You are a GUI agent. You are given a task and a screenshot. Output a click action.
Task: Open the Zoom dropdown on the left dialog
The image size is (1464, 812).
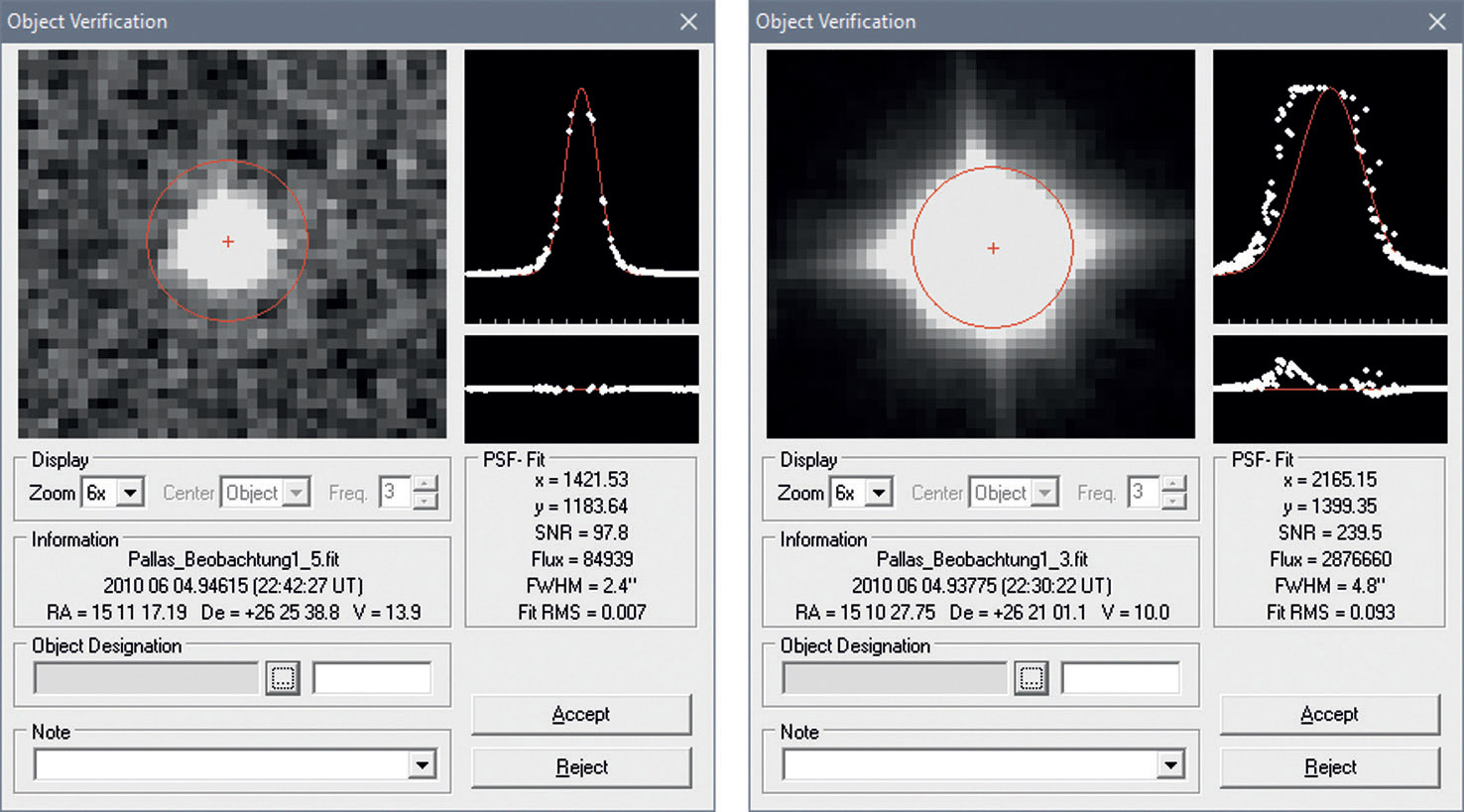(x=130, y=493)
